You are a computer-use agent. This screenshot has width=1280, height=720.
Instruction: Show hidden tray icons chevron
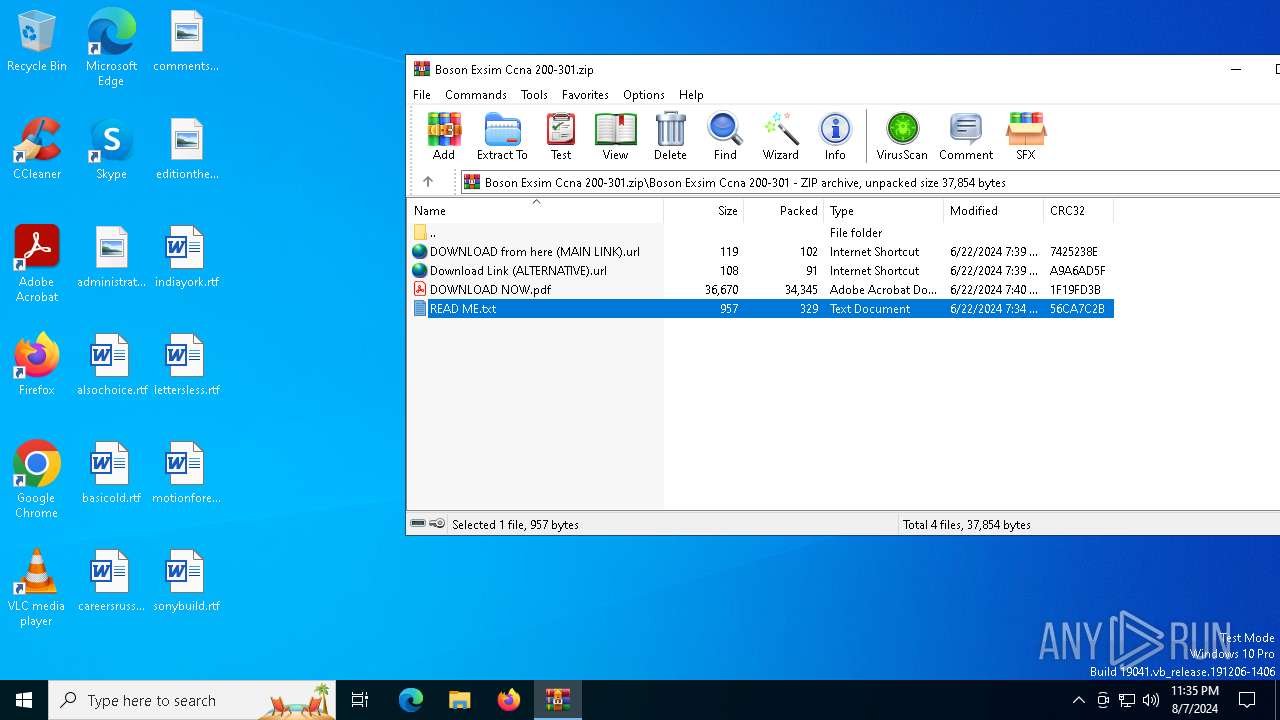pos(1078,700)
